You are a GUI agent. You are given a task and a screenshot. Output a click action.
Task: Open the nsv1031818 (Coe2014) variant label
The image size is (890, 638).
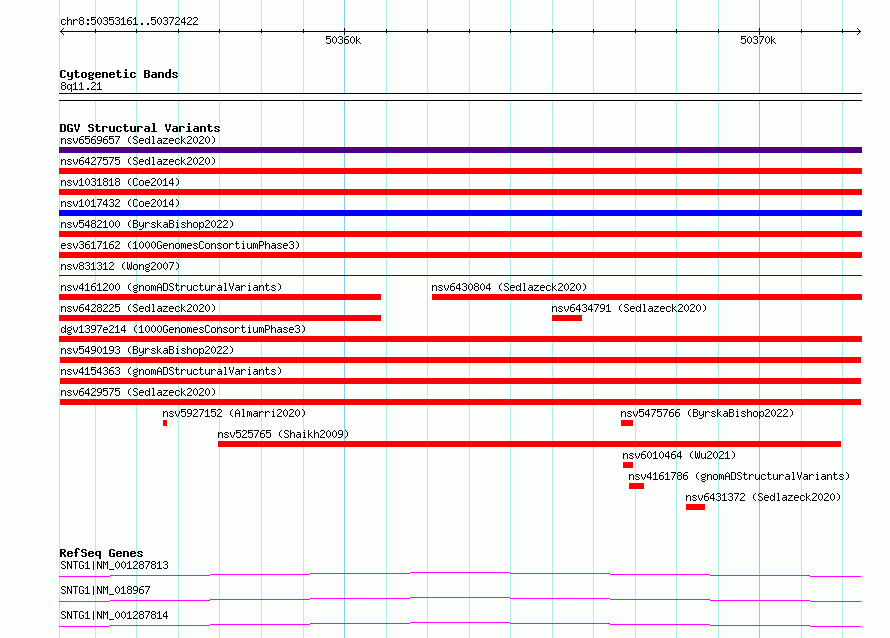pos(120,182)
